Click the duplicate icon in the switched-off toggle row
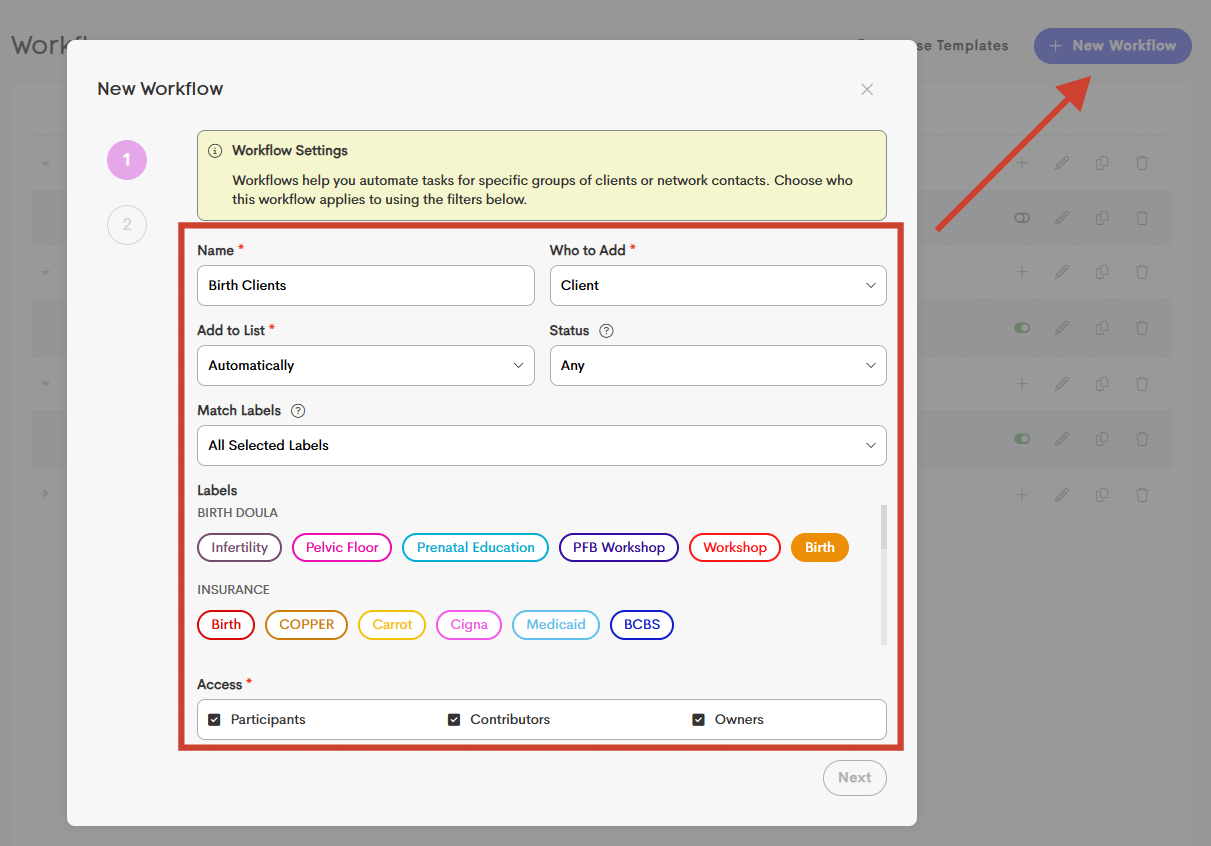Screen dimensions: 1211x846 1102,218
